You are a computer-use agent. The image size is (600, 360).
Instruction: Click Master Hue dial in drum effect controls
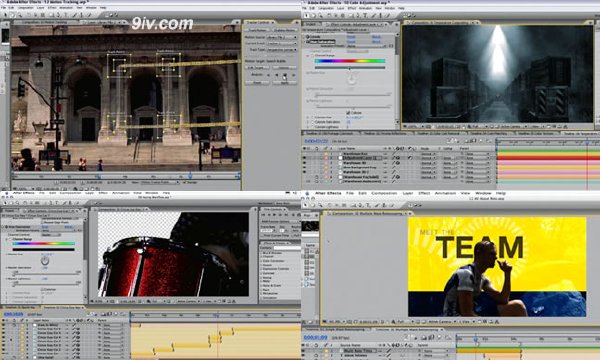[45, 261]
